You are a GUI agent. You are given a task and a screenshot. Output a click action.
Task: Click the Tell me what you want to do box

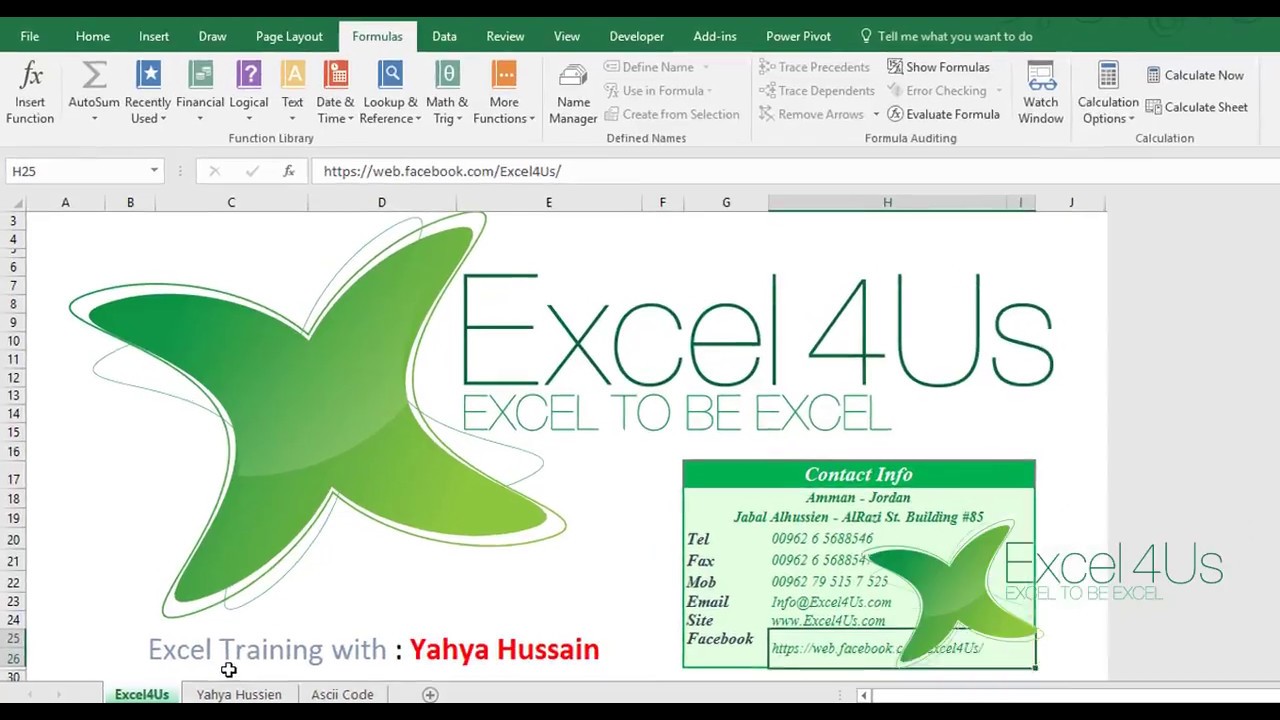pyautogui.click(x=946, y=36)
